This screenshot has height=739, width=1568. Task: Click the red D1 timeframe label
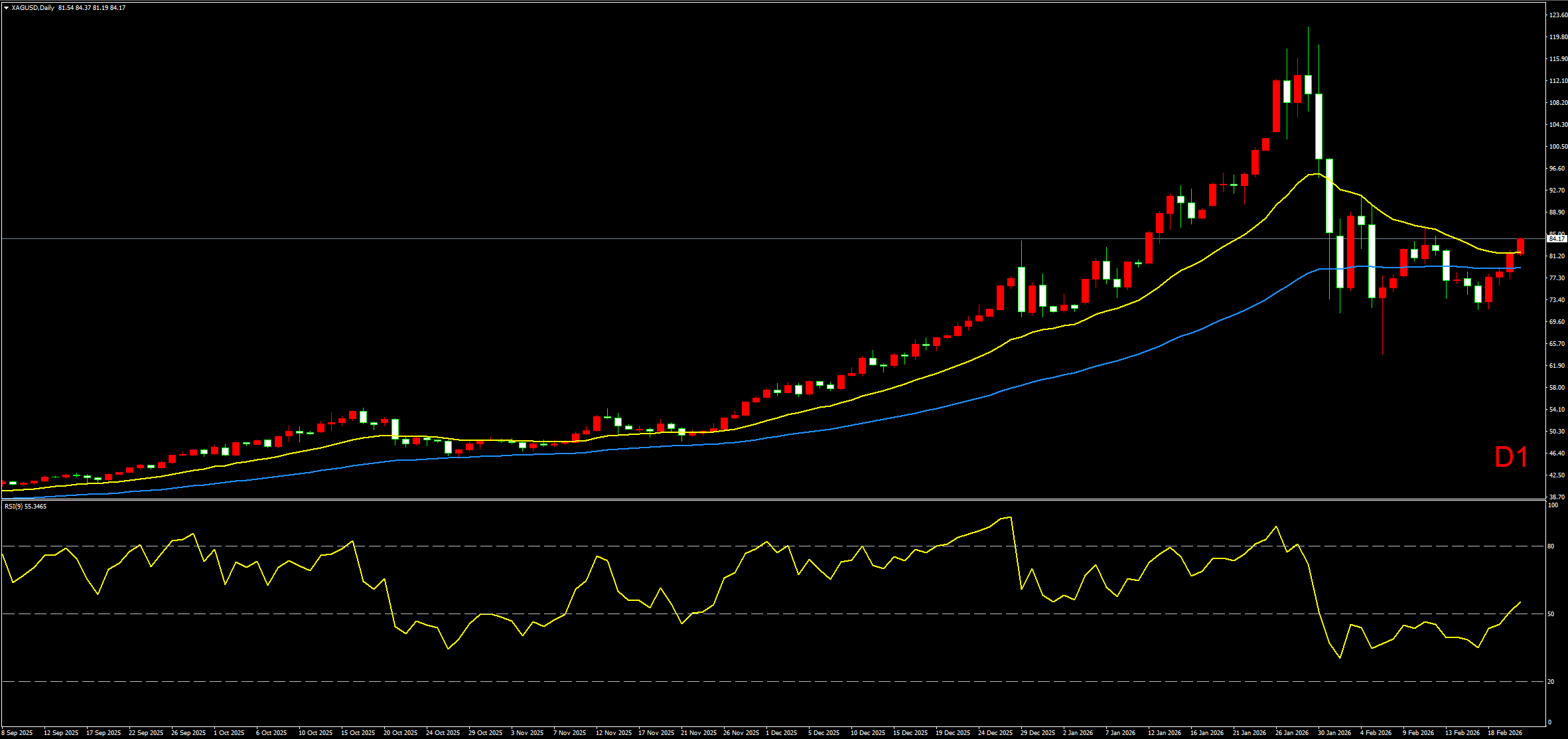point(1511,457)
